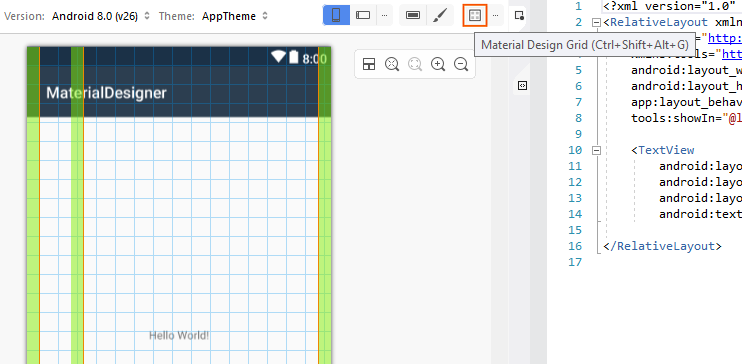Click the android:layout_w attribute on line 5

pos(686,70)
